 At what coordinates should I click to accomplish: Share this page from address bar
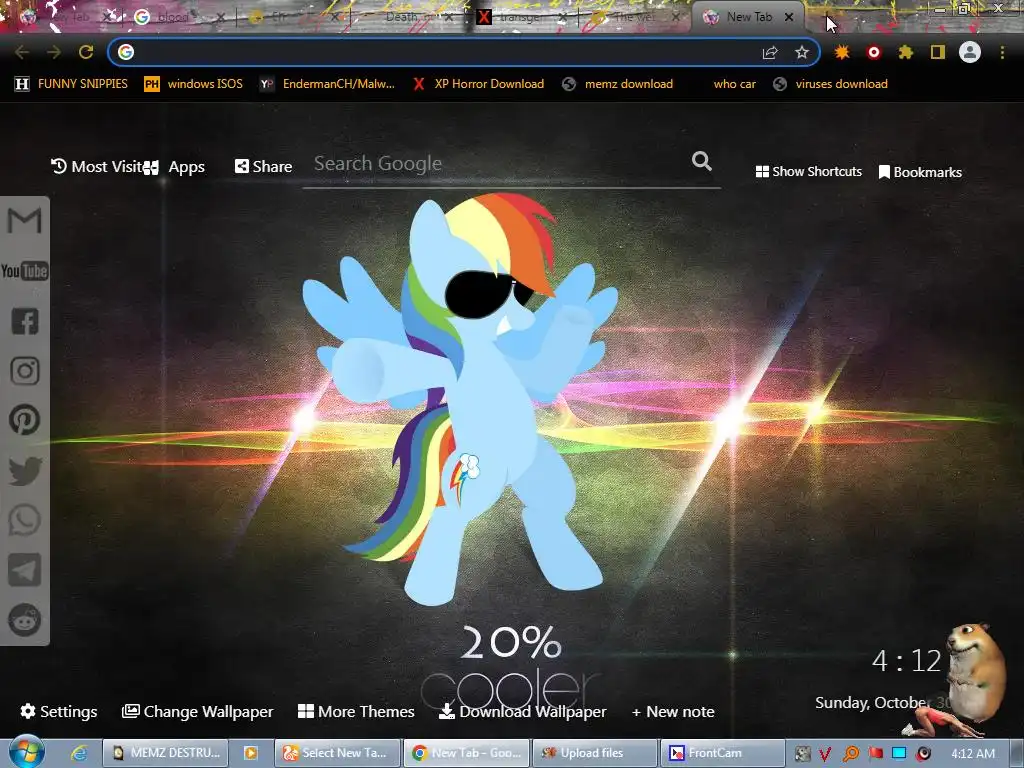[770, 52]
